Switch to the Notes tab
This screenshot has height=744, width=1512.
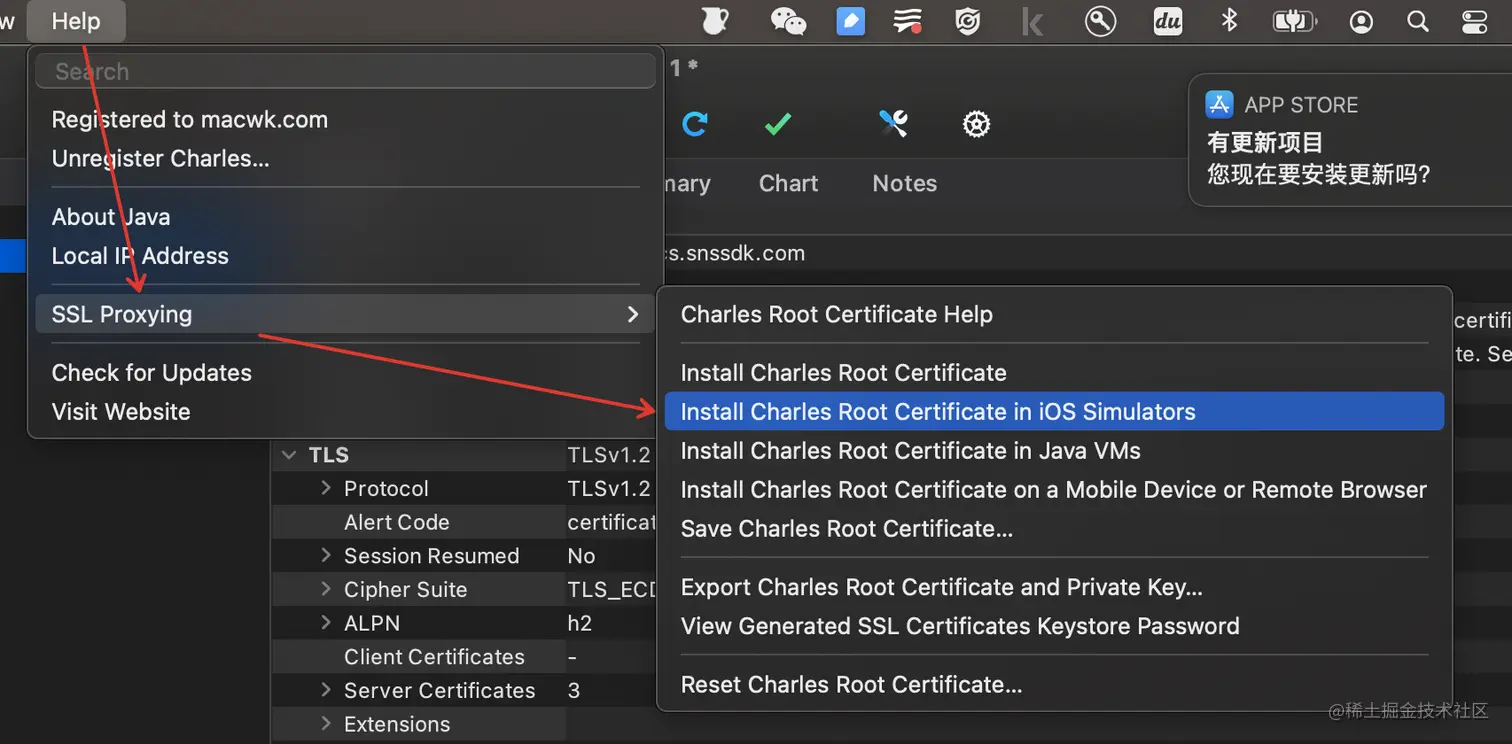(x=904, y=183)
